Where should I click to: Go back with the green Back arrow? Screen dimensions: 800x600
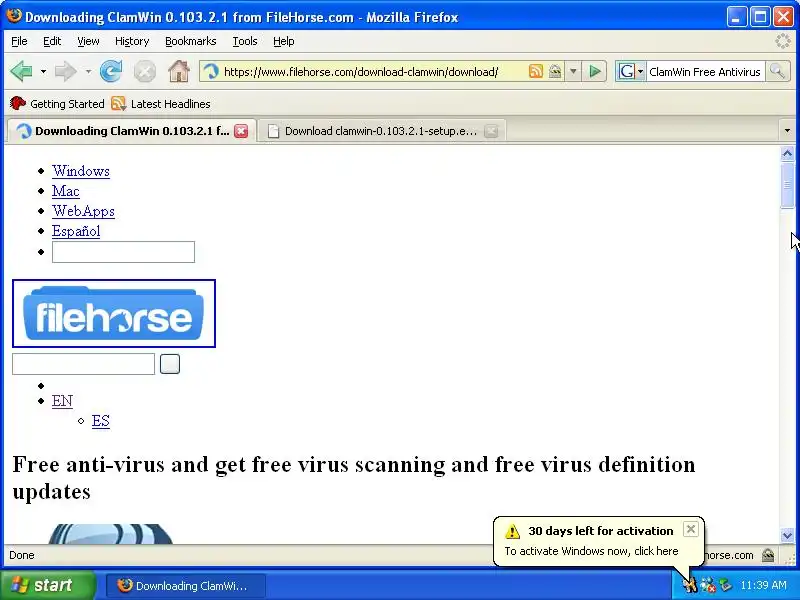21,71
